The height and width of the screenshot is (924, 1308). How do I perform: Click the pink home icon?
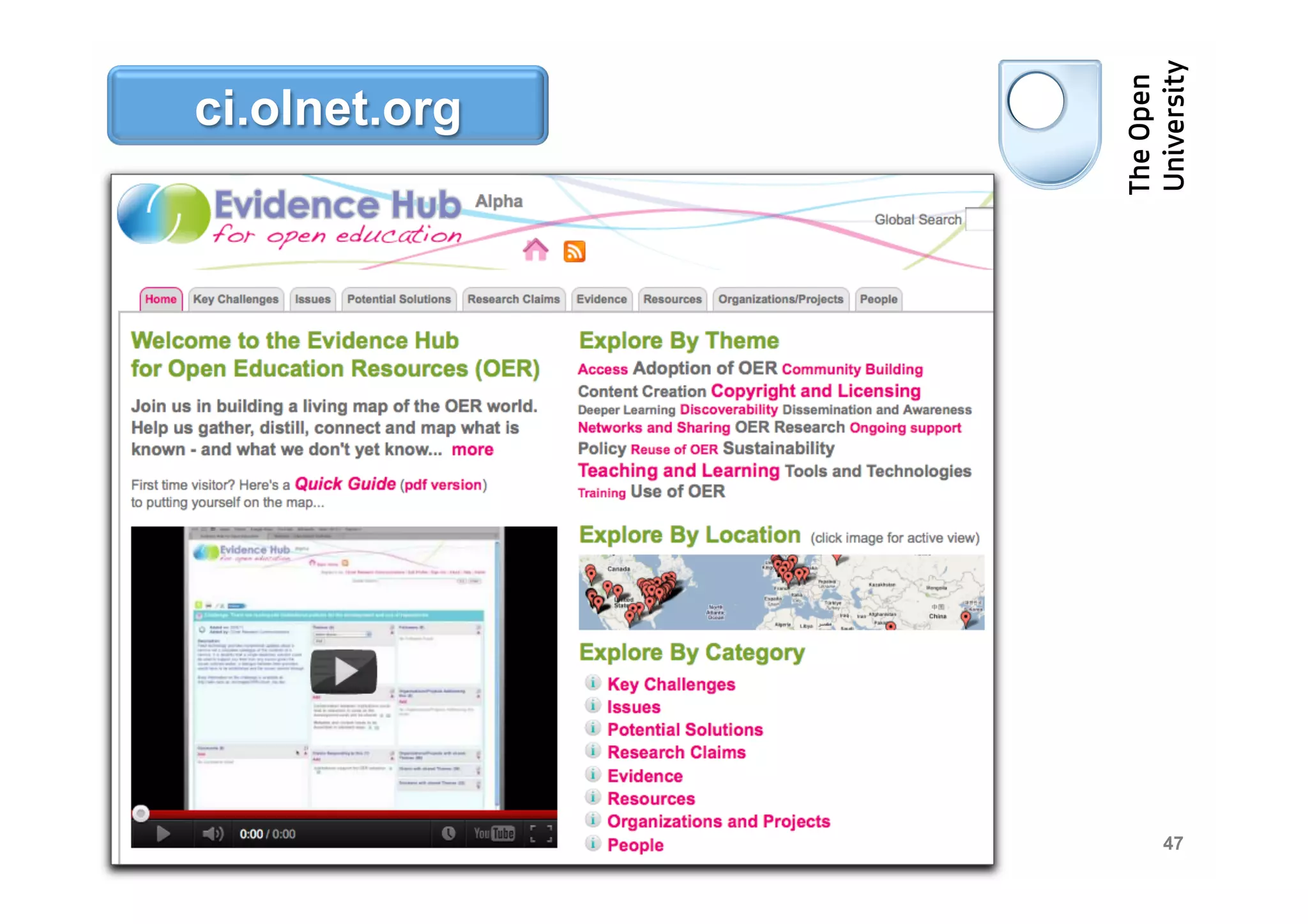click(x=535, y=250)
